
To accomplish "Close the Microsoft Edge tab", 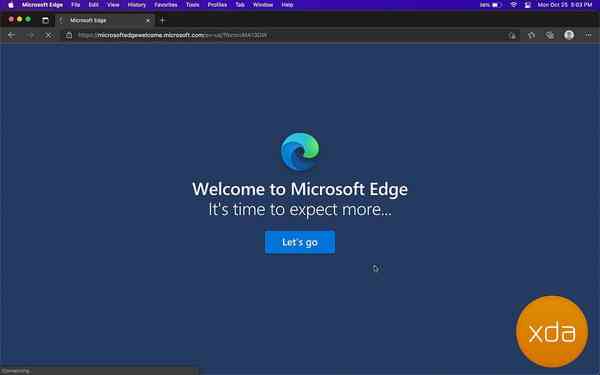I will pyautogui.click(x=148, y=20).
